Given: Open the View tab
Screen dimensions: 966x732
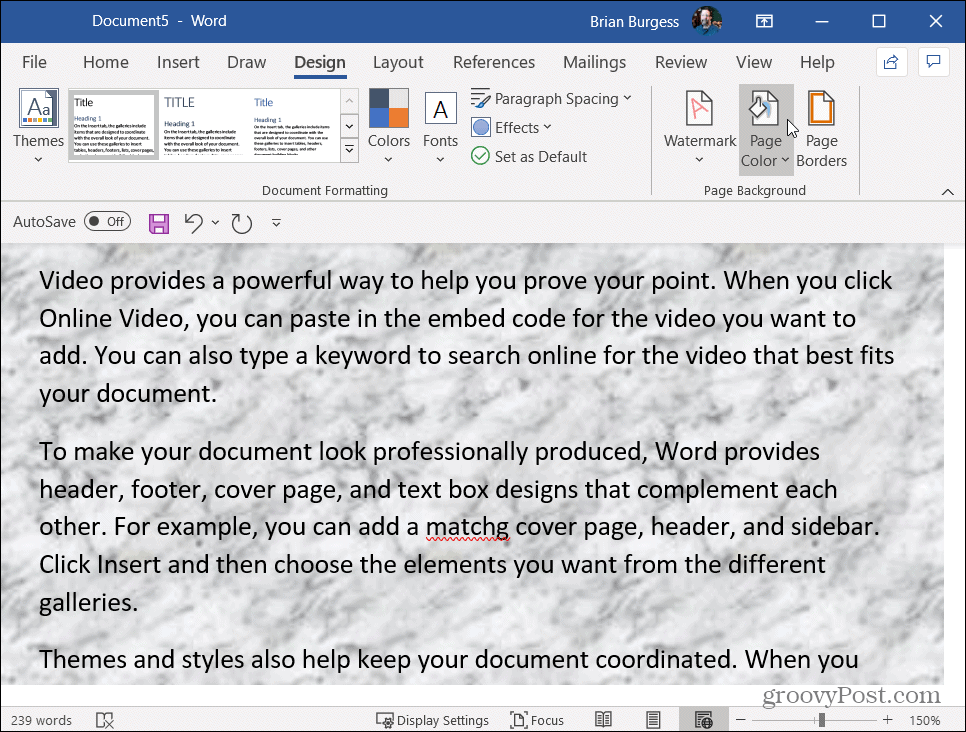Looking at the screenshot, I should 753,62.
